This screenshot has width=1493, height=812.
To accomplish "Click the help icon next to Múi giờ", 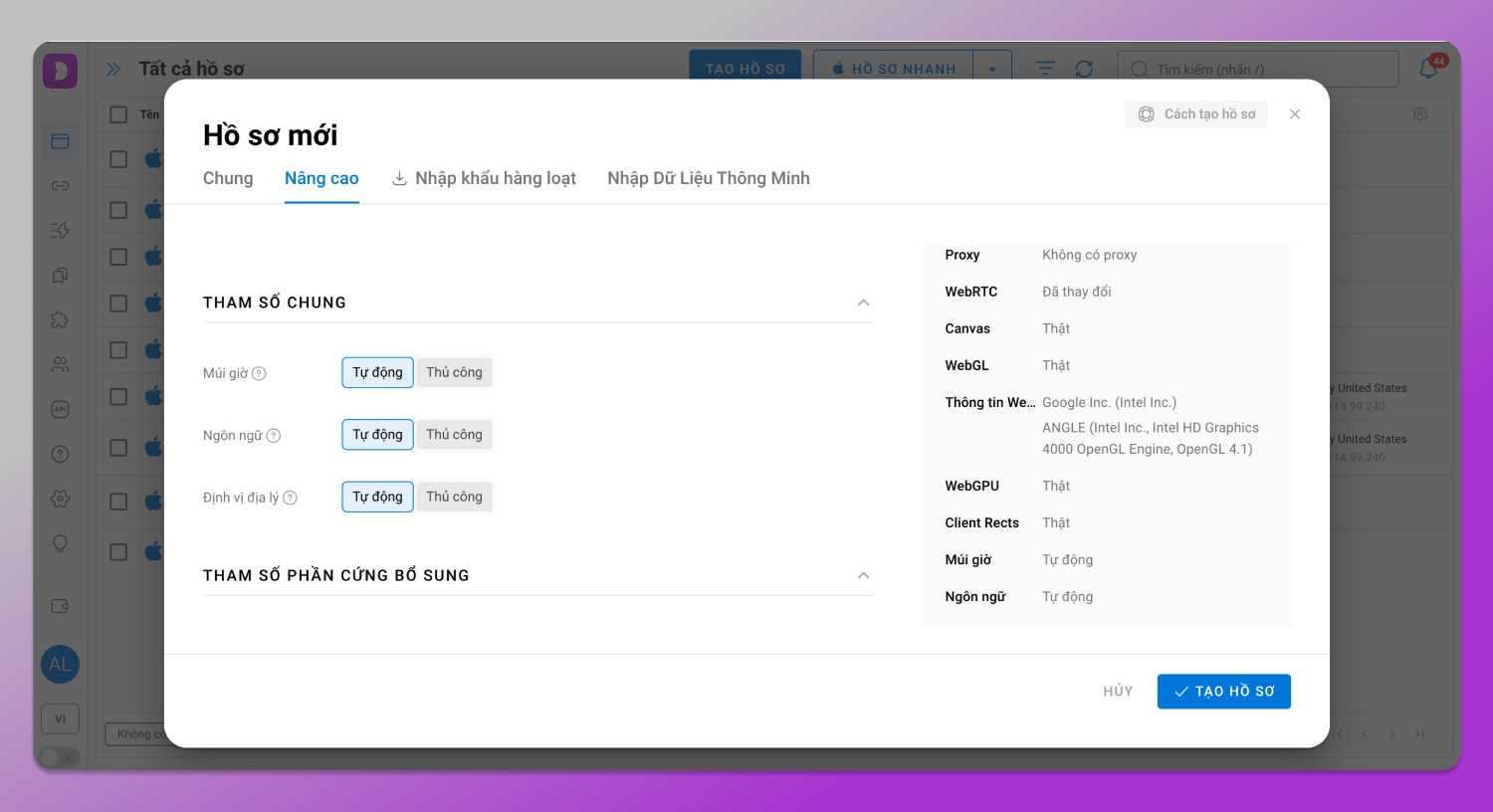I will (x=259, y=373).
